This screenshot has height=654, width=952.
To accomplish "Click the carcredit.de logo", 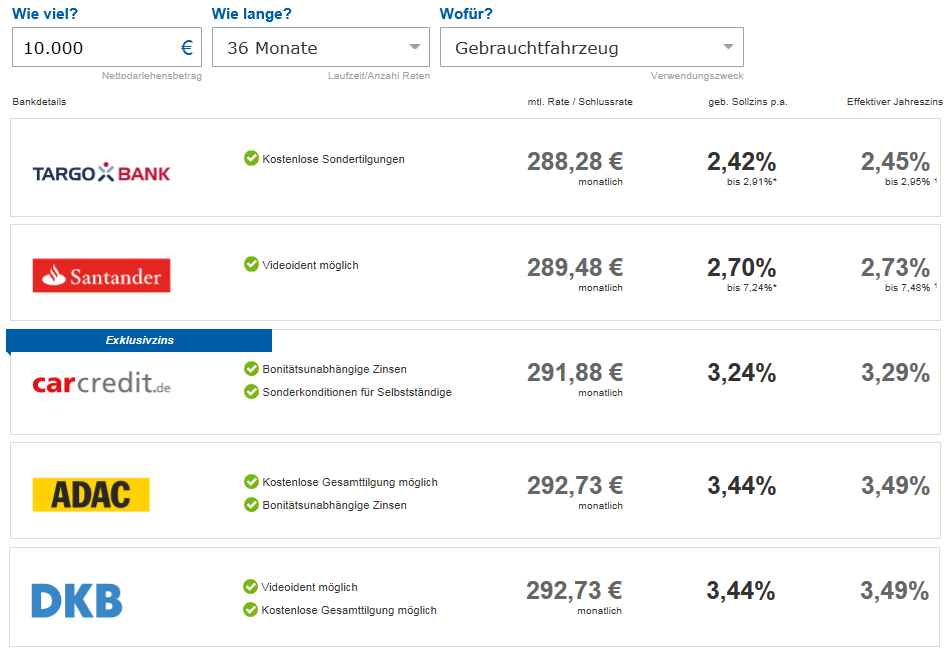I will coord(101,383).
